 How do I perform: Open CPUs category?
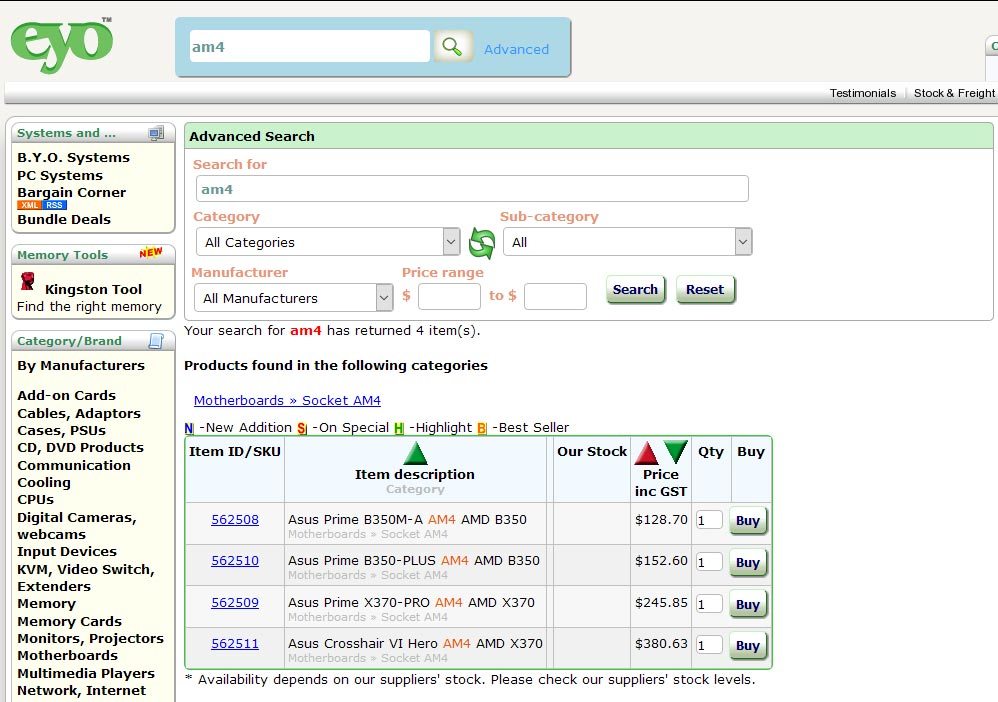(x=36, y=500)
